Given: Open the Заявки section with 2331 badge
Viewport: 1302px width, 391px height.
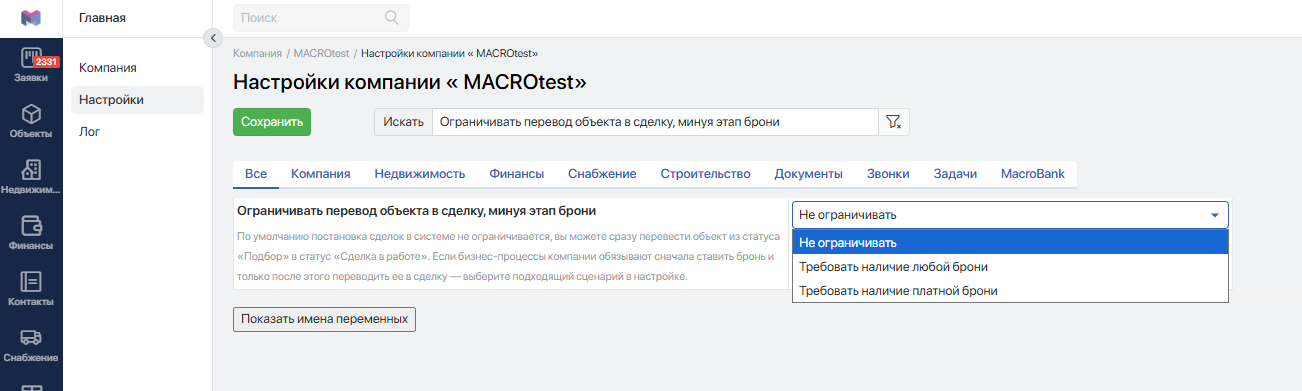Looking at the screenshot, I should (x=31, y=65).
